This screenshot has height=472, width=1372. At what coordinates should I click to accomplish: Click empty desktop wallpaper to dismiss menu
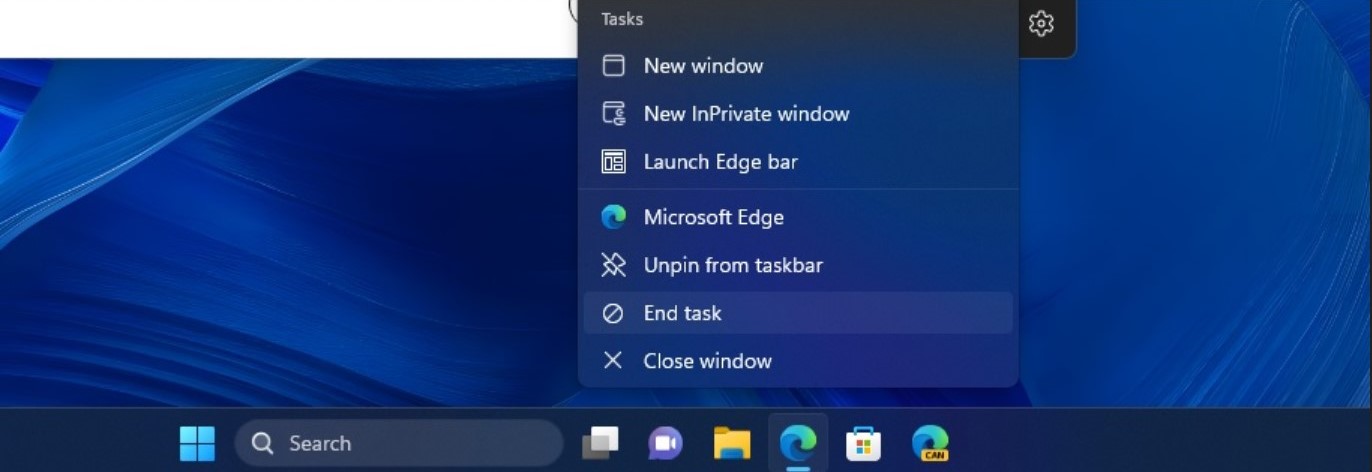click(x=250, y=250)
